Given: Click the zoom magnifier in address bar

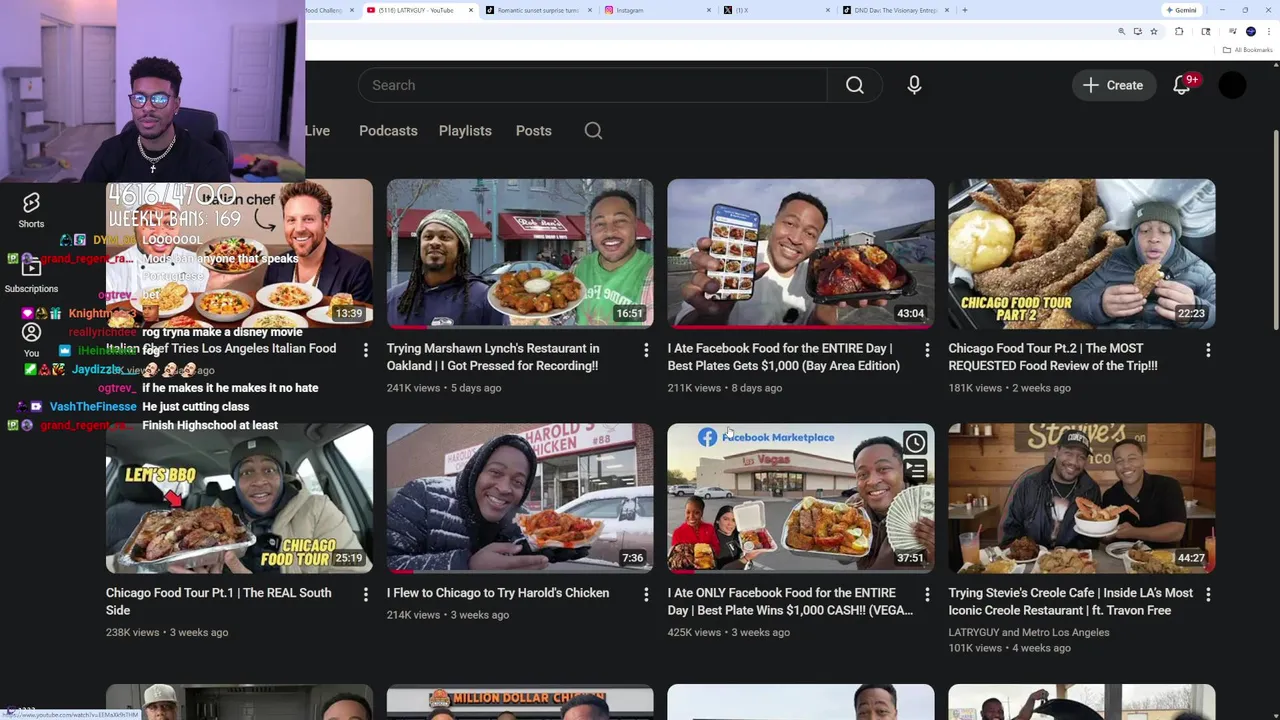Looking at the screenshot, I should click(x=1121, y=32).
